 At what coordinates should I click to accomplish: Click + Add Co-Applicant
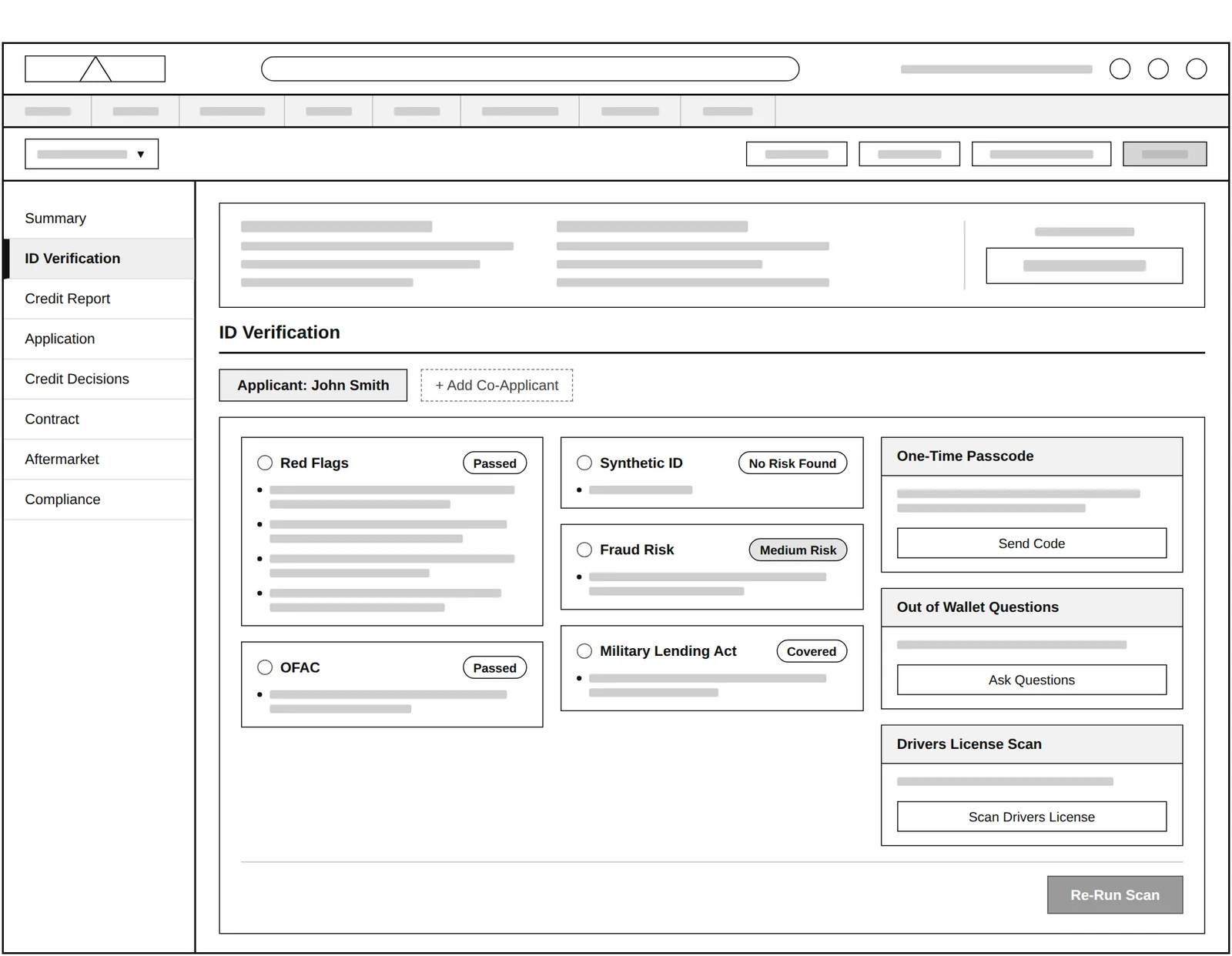[497, 386]
